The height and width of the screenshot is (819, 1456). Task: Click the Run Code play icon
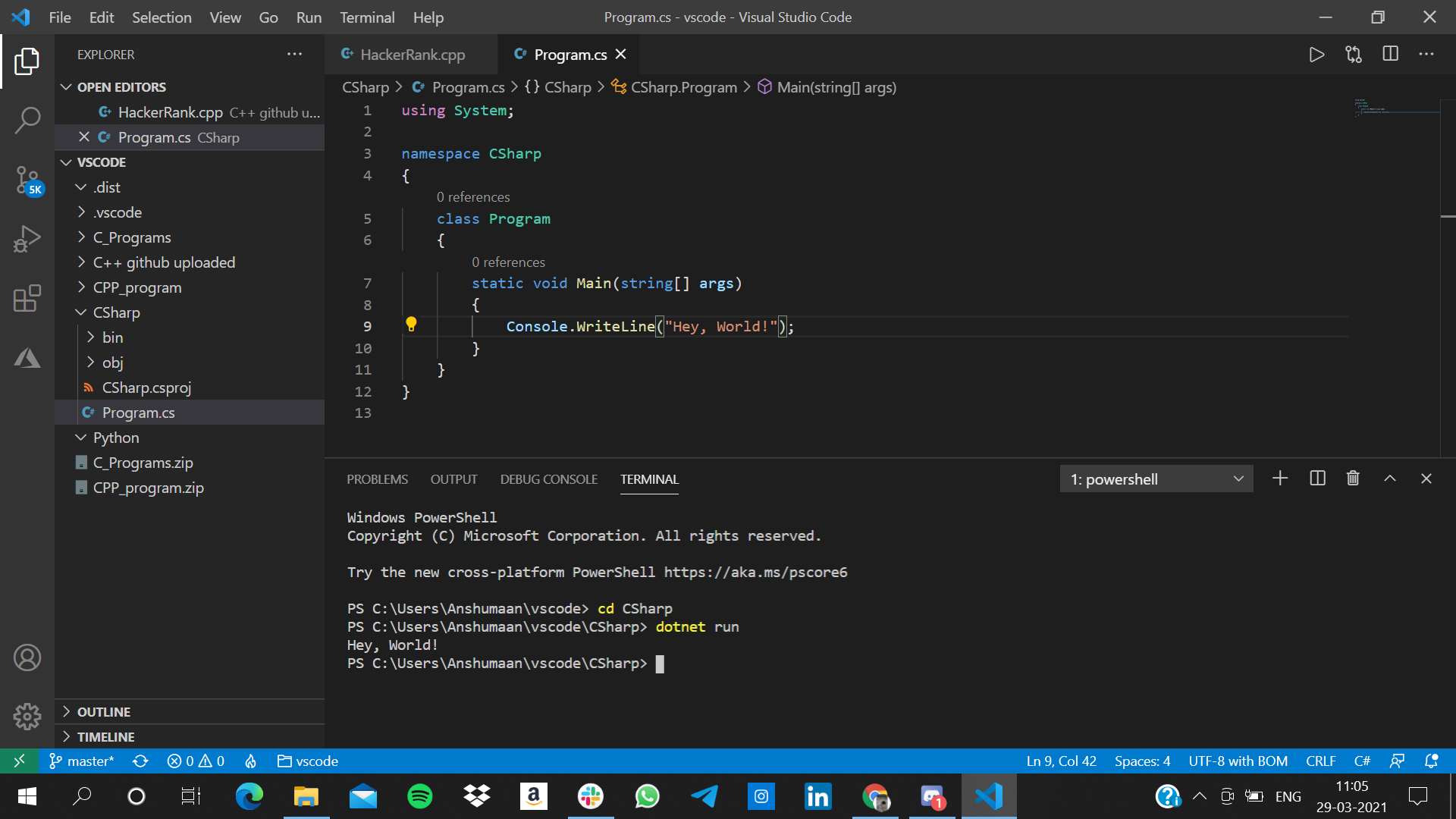[1316, 55]
